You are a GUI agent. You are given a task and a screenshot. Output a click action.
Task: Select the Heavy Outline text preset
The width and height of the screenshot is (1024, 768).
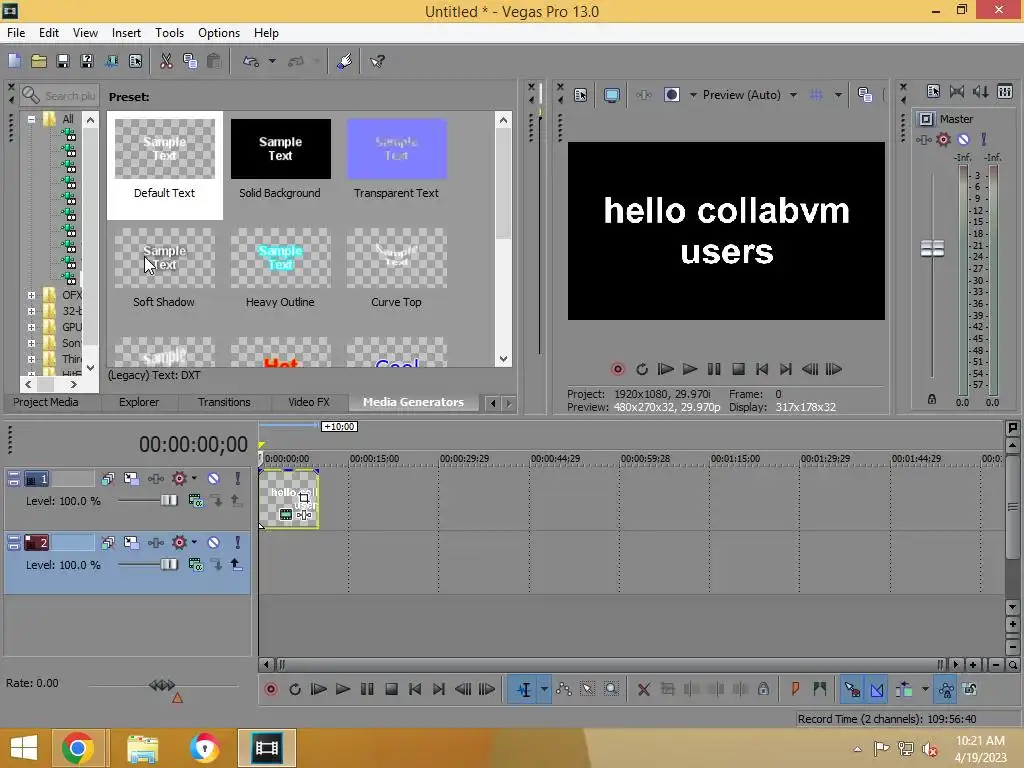pos(280,268)
